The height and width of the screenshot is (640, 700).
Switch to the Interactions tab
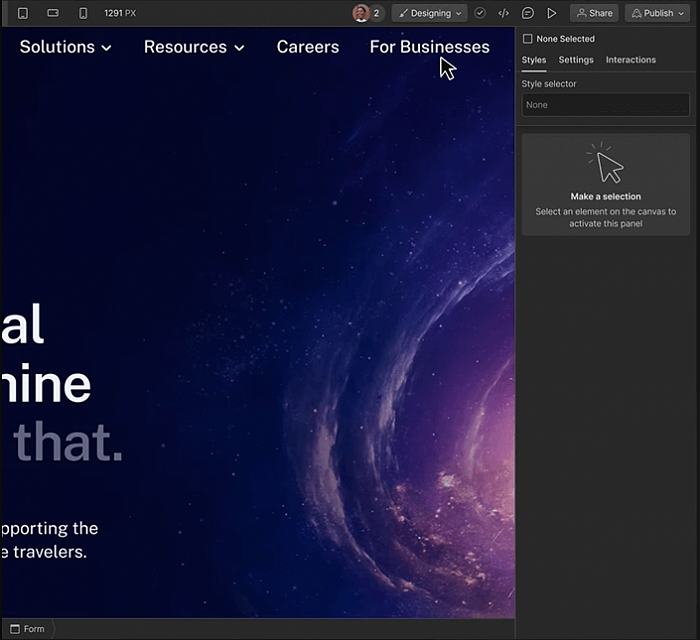point(631,60)
